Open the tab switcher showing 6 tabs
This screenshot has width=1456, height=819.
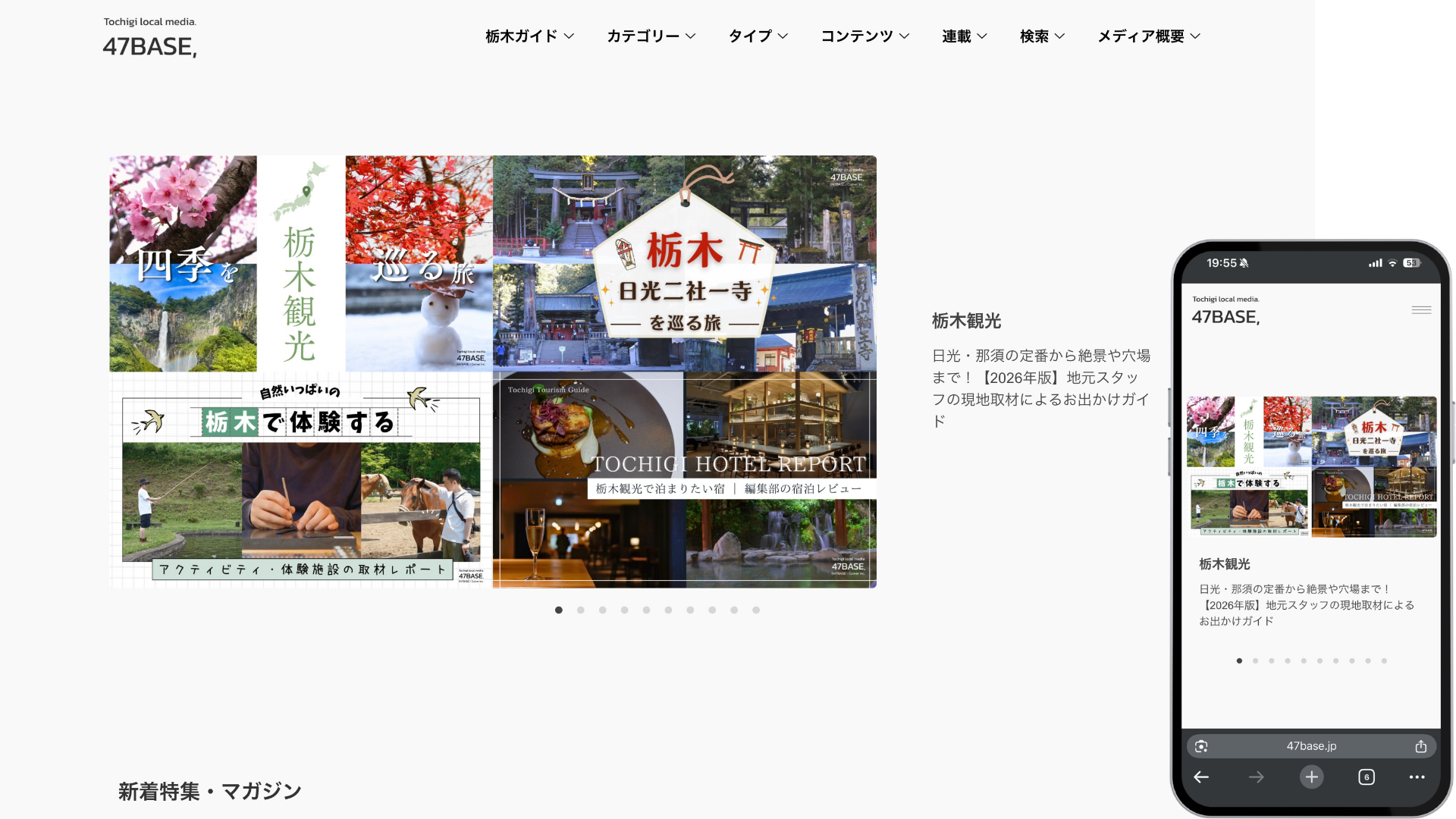point(1367,777)
